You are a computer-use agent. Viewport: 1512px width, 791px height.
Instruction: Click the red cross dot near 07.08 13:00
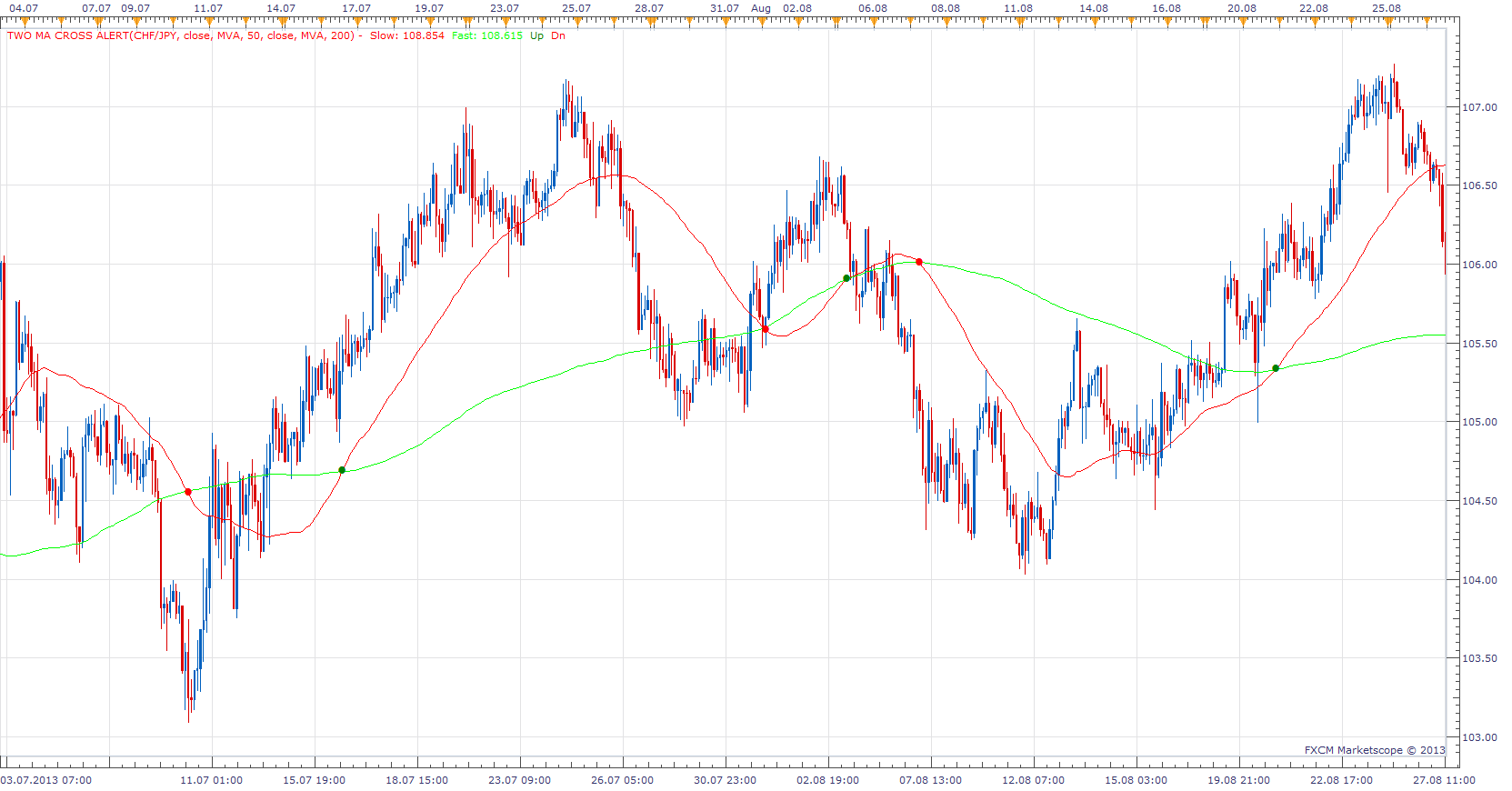919,262
